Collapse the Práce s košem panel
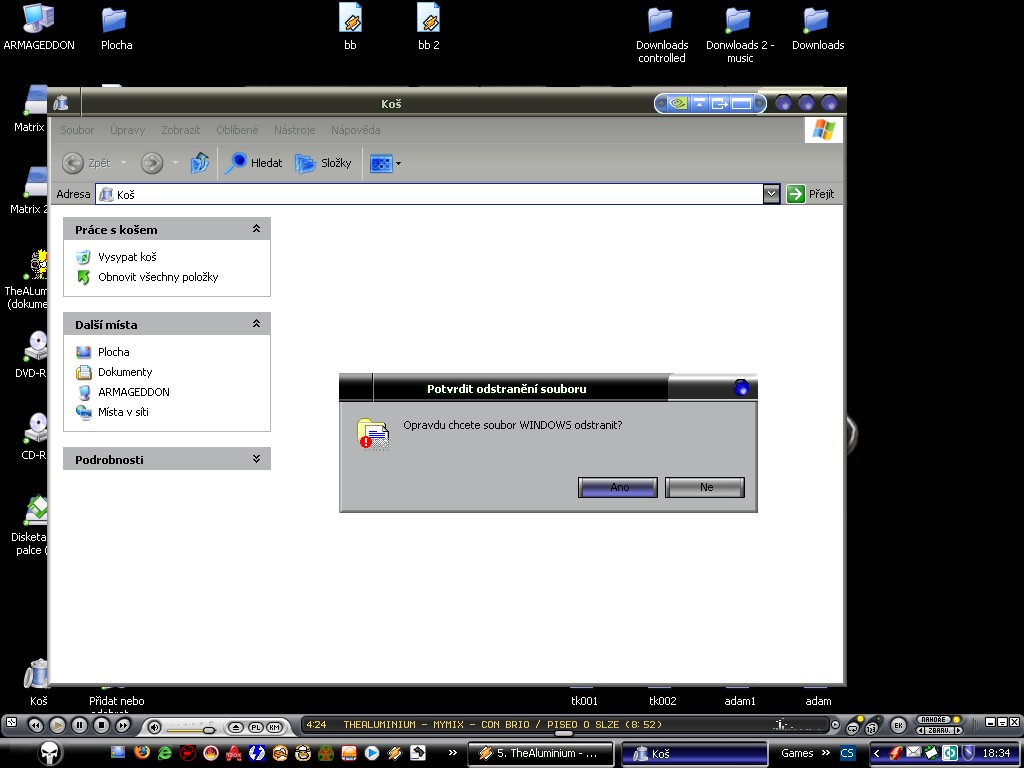1024x768 pixels. [x=256, y=229]
